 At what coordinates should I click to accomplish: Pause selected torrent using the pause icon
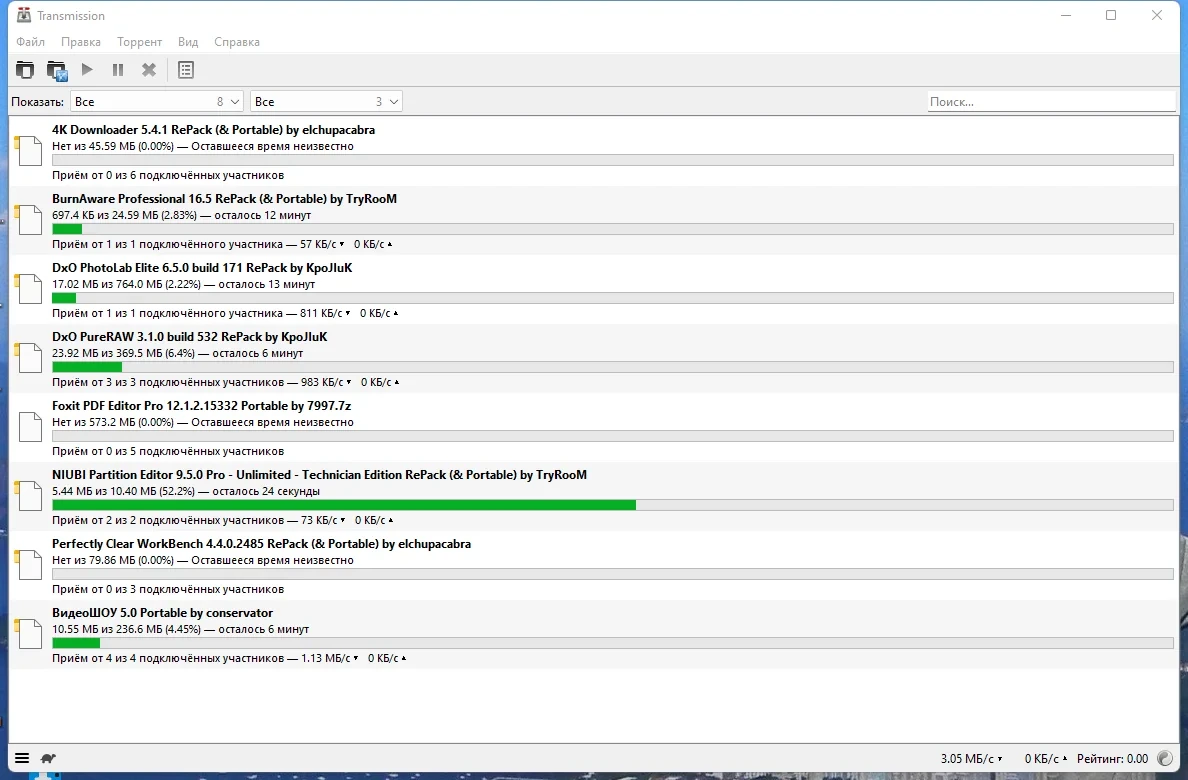(117, 70)
